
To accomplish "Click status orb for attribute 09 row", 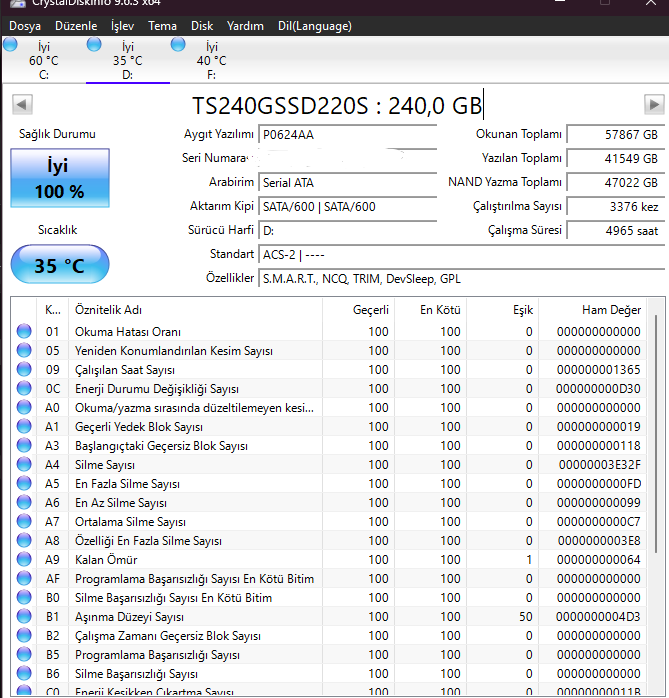I will pos(24,369).
